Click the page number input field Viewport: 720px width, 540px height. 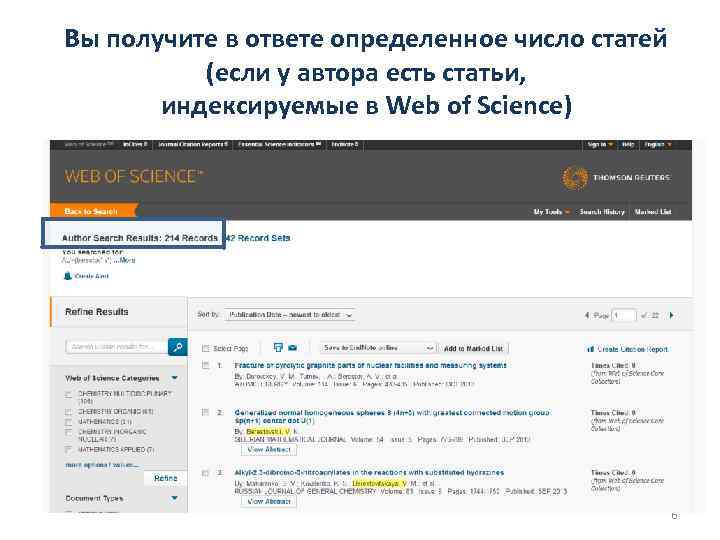624,315
